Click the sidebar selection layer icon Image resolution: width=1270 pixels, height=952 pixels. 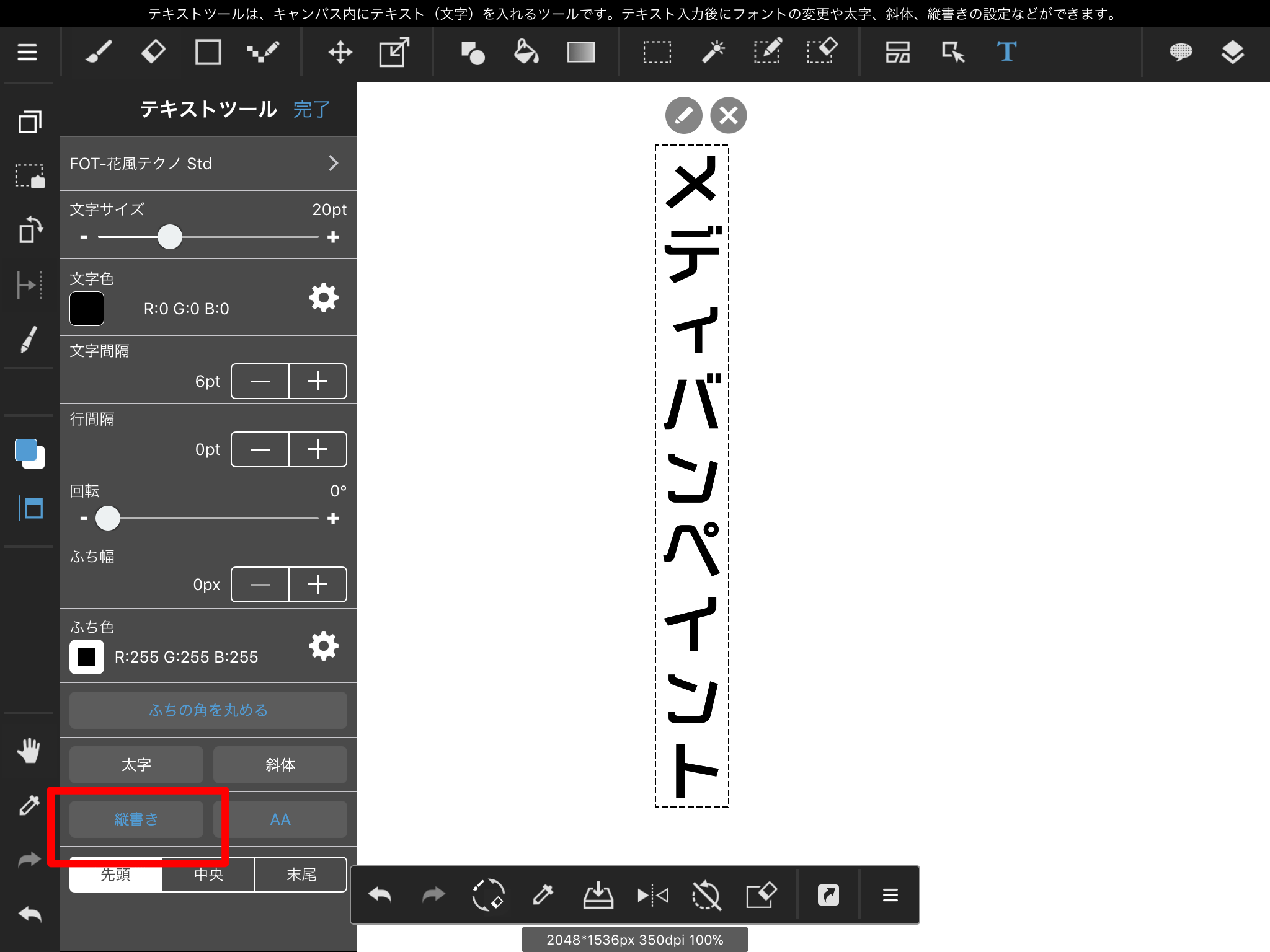point(30,176)
